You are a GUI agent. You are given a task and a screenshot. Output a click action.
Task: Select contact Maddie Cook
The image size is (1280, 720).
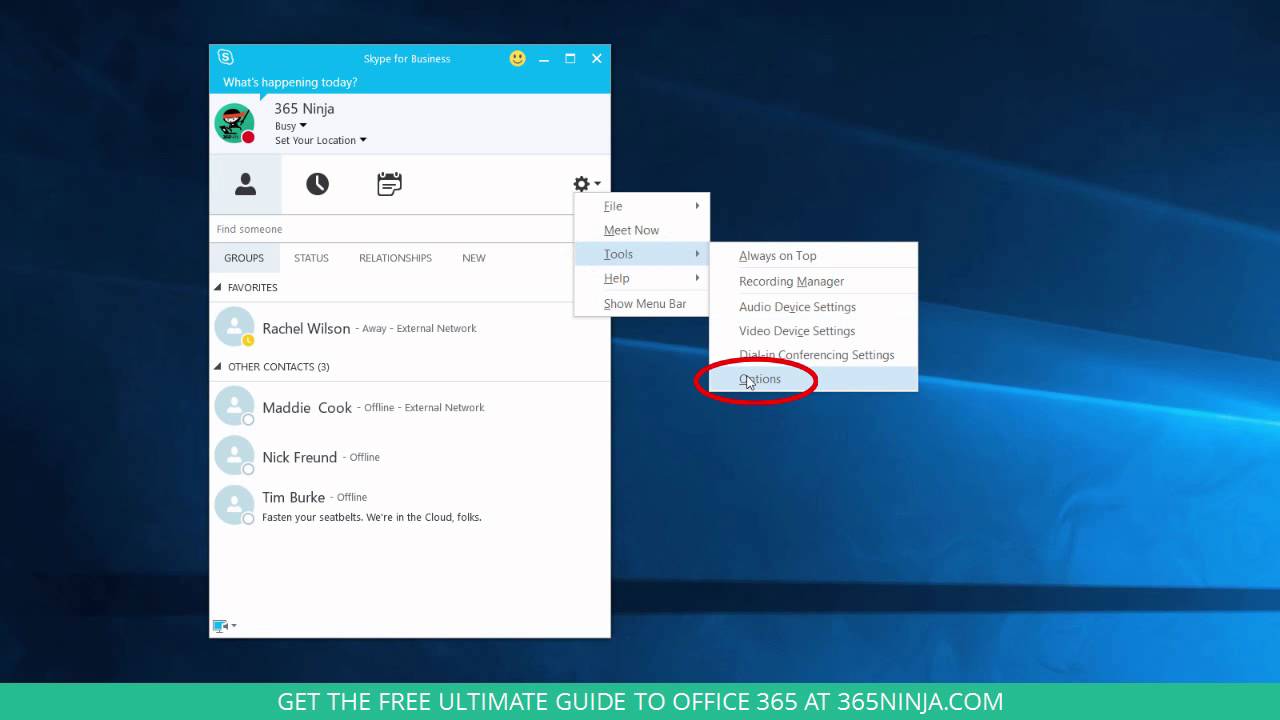click(410, 407)
